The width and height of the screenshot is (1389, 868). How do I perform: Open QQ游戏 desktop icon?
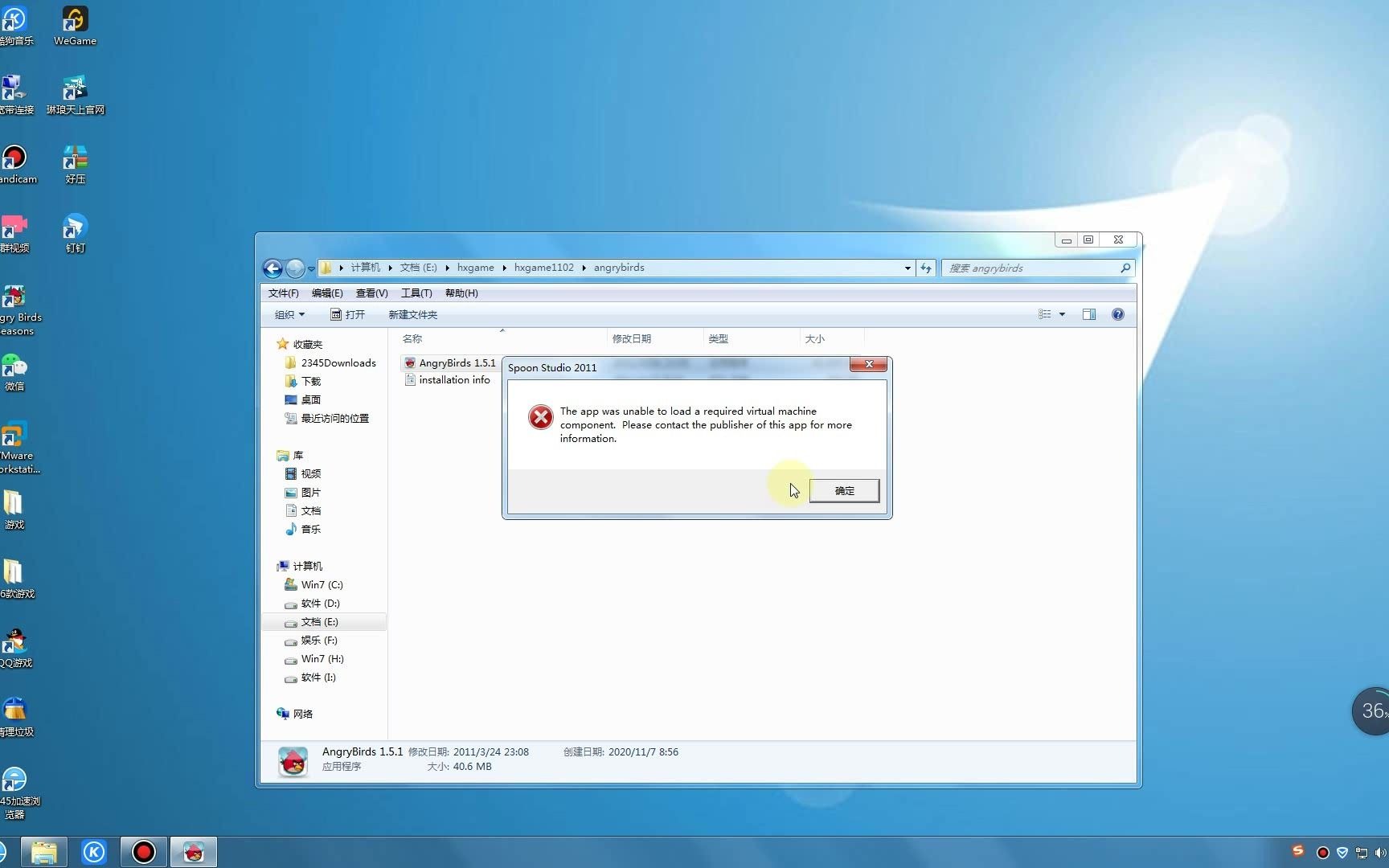(x=16, y=649)
